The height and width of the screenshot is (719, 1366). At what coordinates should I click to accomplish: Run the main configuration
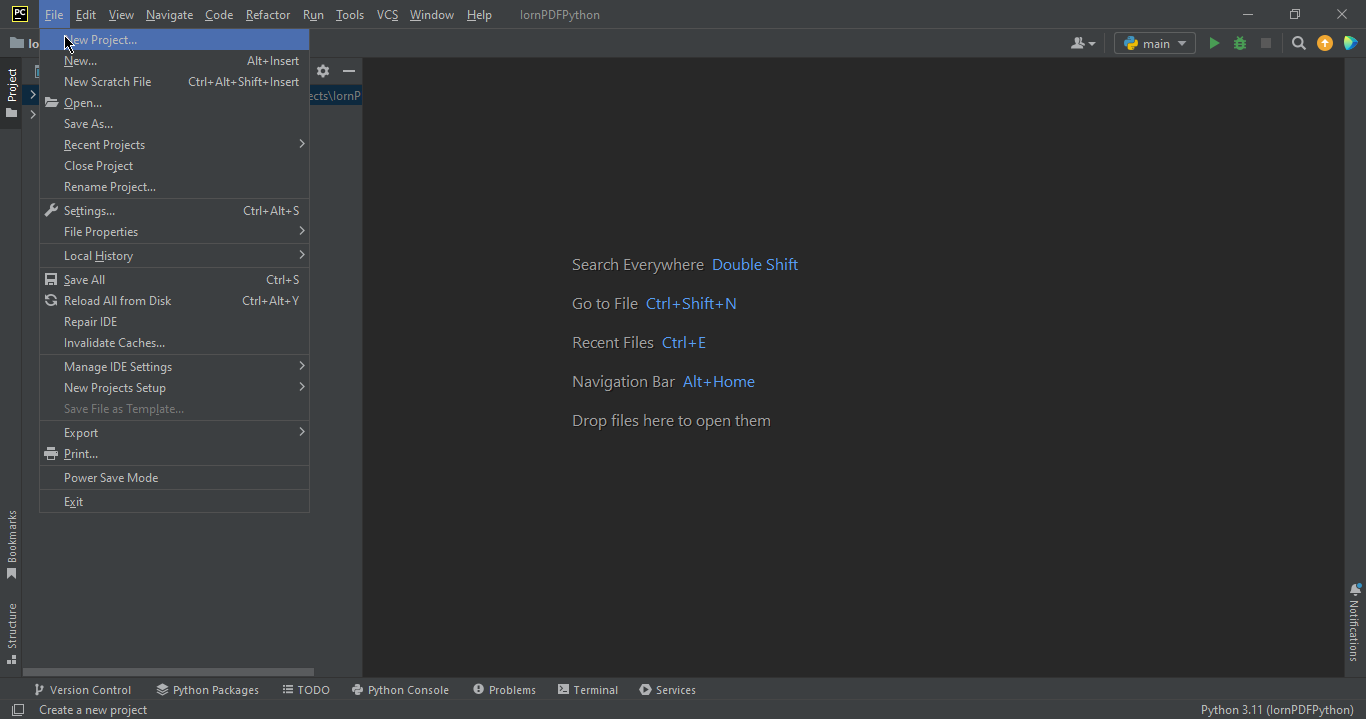[1213, 43]
